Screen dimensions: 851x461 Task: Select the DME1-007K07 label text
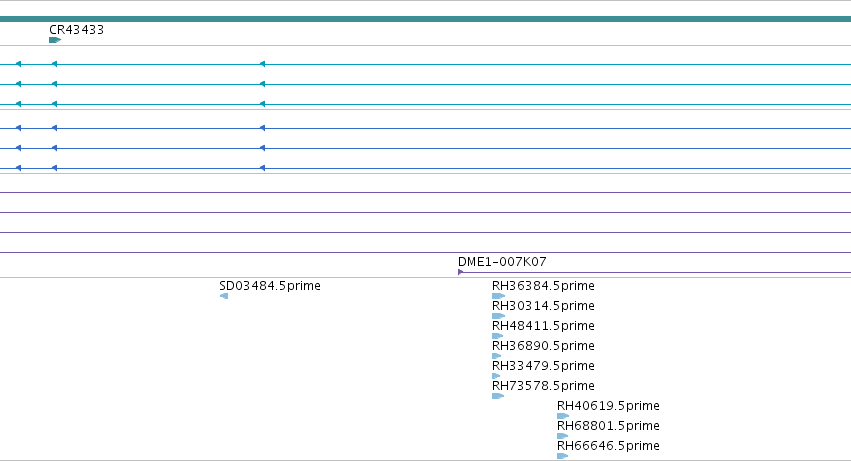(502, 262)
